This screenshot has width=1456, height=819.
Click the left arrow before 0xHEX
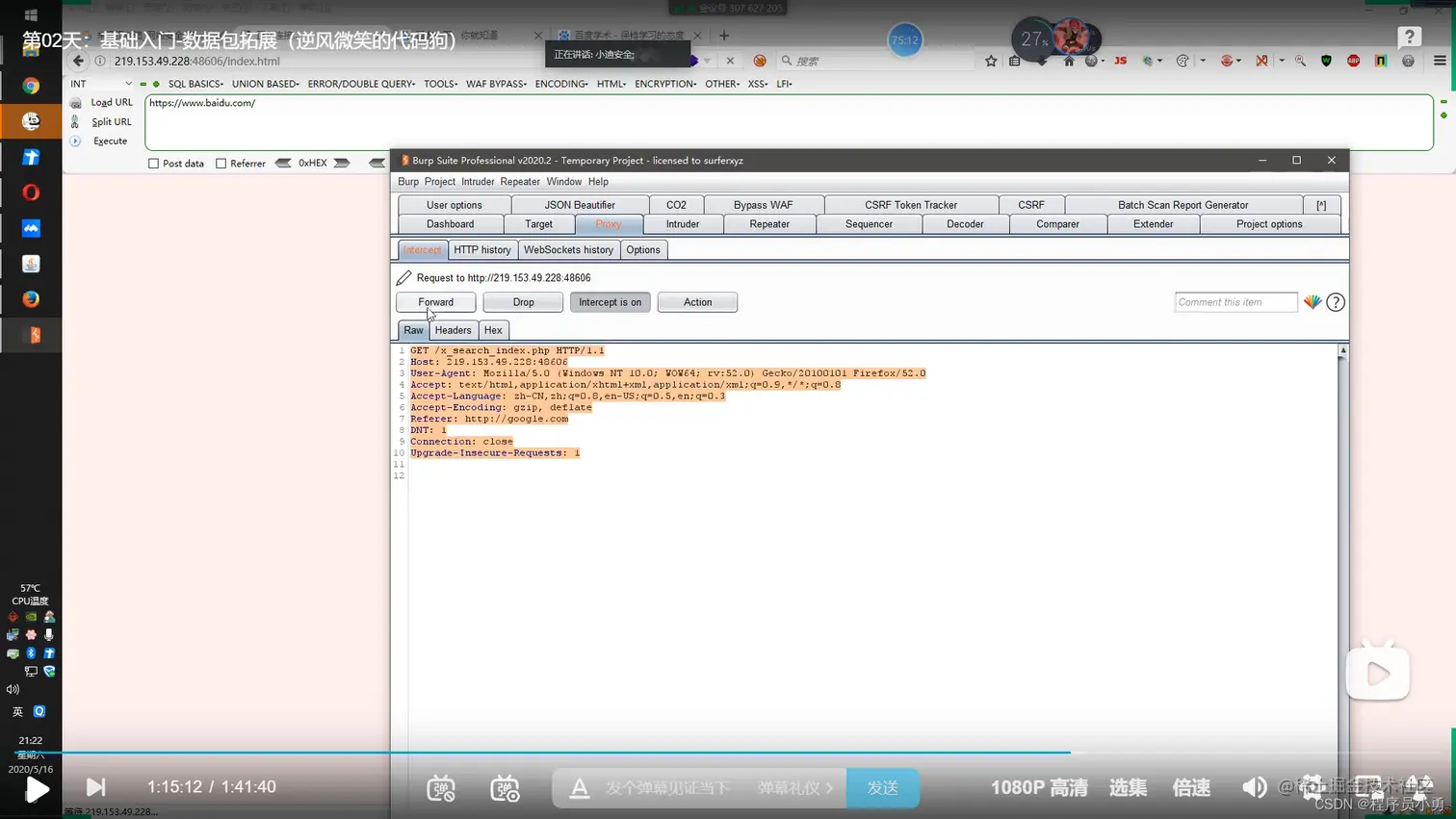click(283, 164)
